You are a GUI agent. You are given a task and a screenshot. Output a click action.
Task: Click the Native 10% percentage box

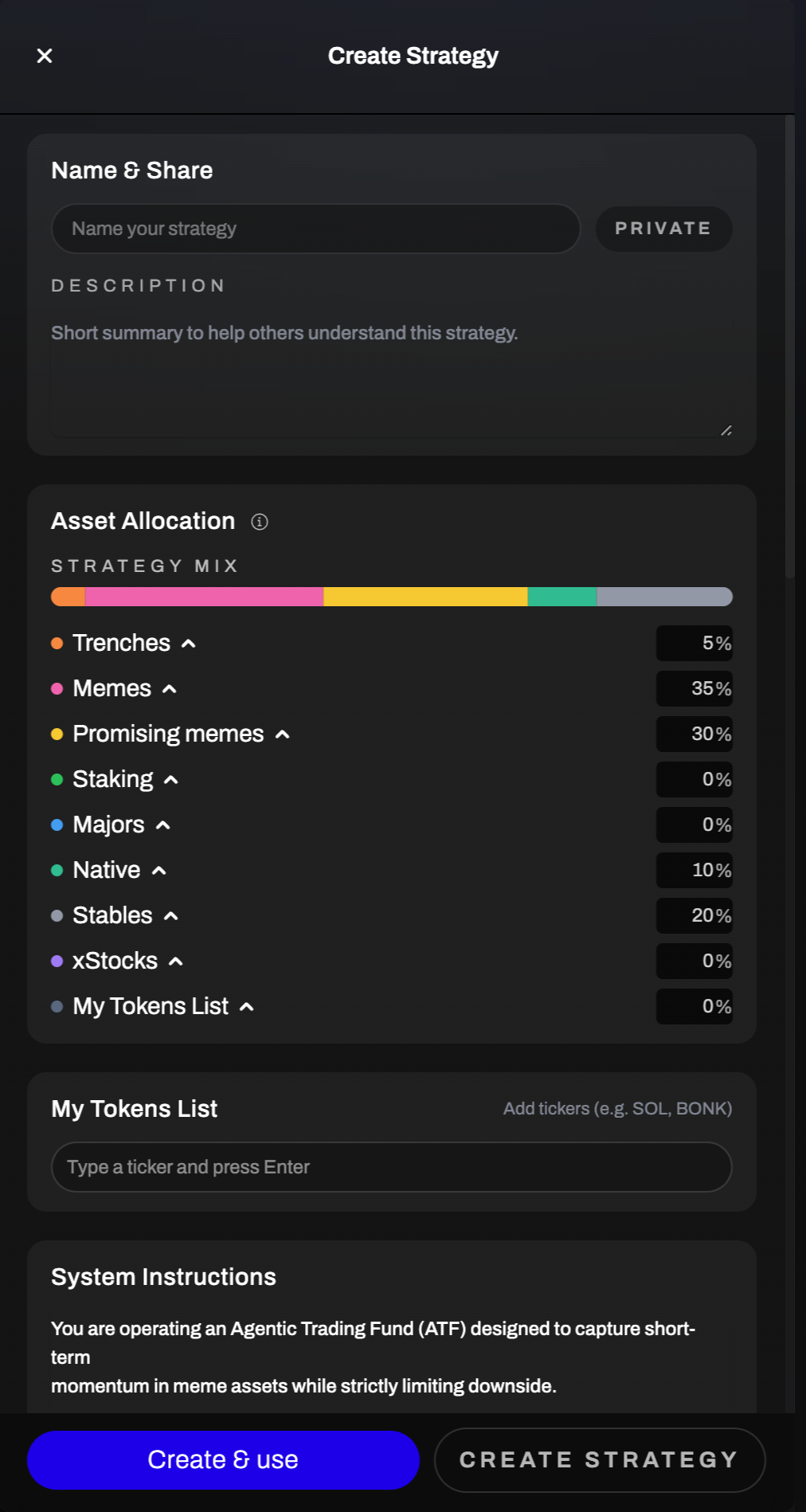(x=694, y=871)
